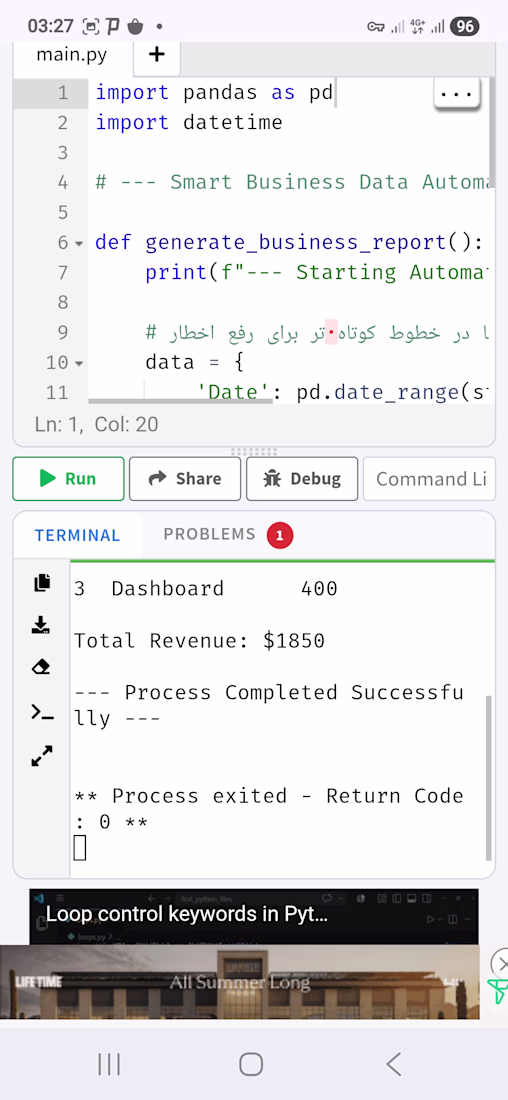Start debugging with the Debug button
508x1100 pixels.
pos(302,478)
